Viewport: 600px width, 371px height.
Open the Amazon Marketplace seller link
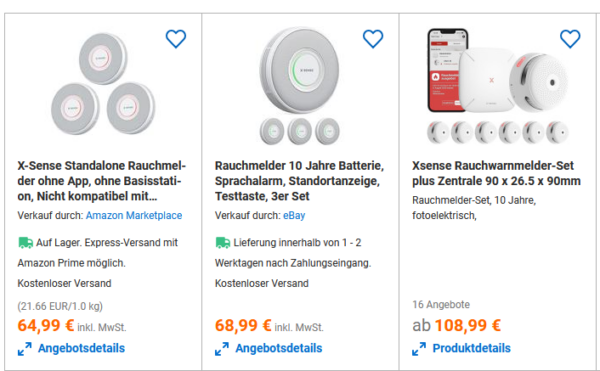(134, 215)
